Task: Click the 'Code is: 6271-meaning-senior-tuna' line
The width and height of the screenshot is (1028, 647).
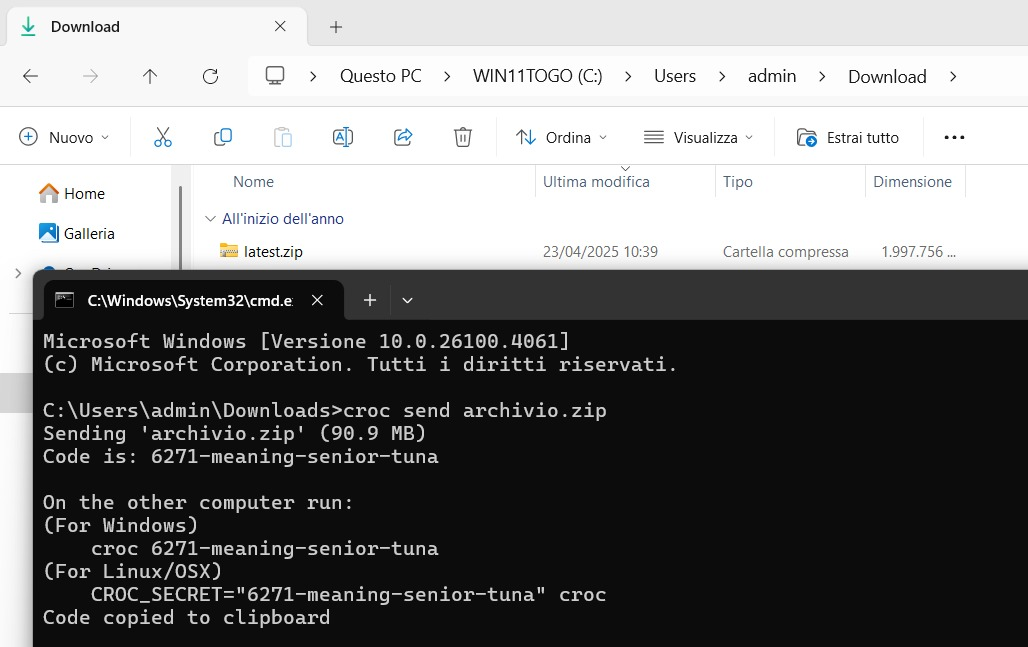Action: [241, 456]
